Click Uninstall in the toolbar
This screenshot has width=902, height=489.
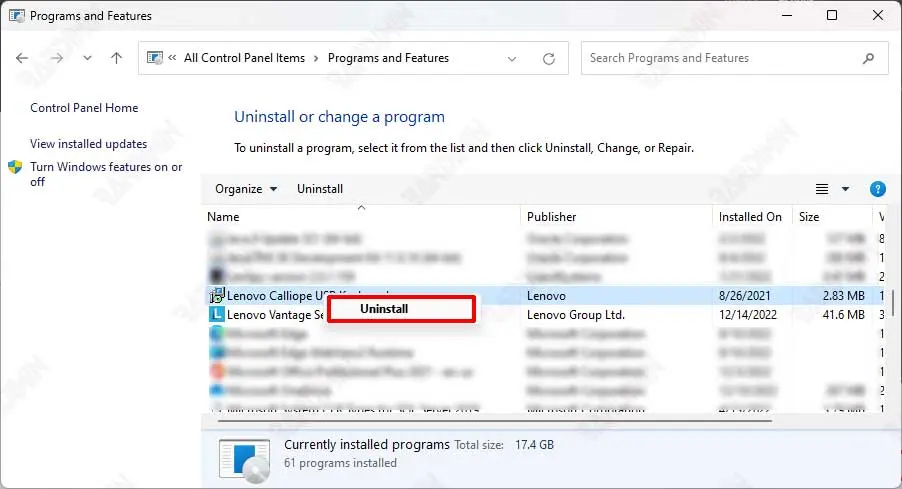tap(320, 189)
